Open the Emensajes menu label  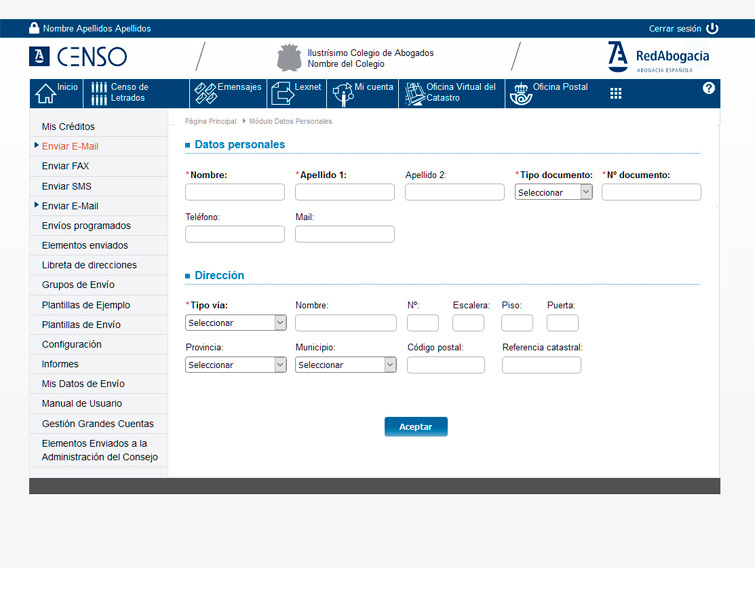click(x=239, y=87)
